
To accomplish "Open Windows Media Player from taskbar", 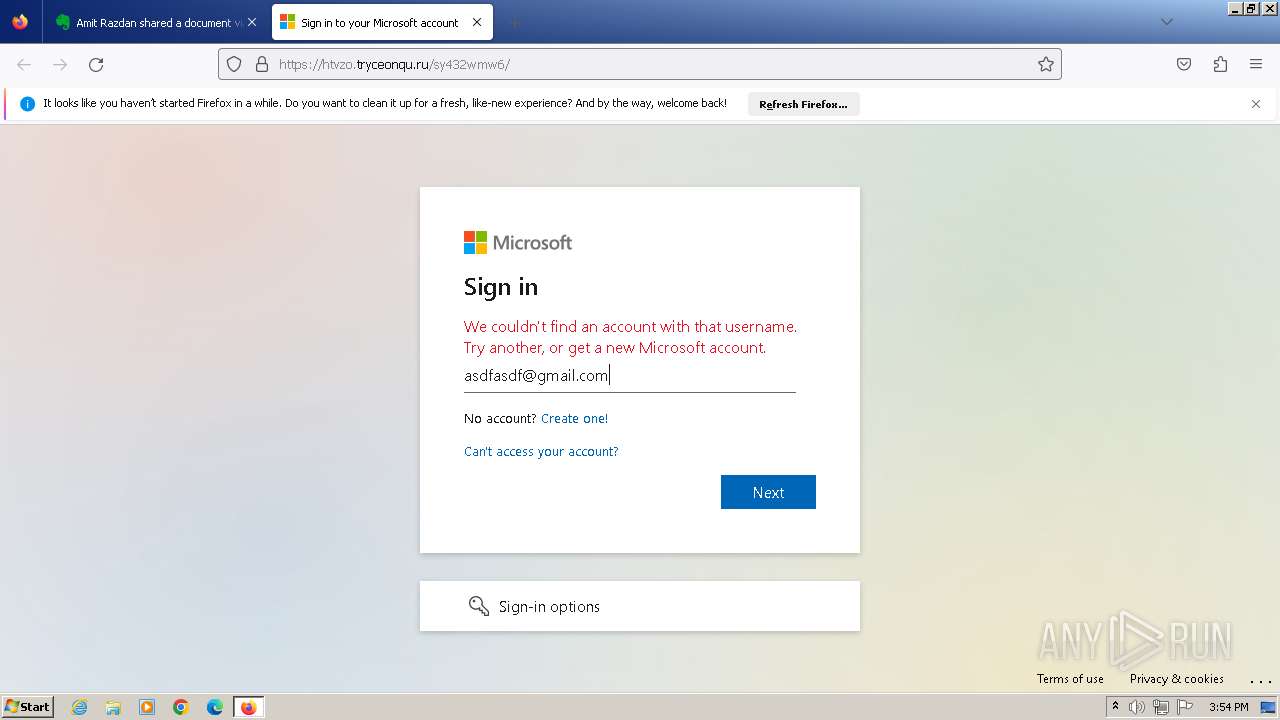I will click(147, 707).
